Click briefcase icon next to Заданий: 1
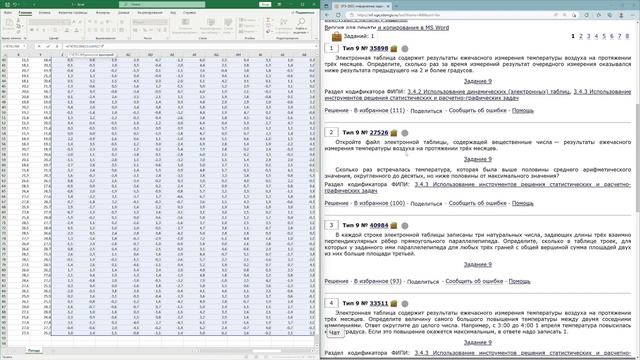The width and height of the screenshot is (640, 360). (336, 37)
